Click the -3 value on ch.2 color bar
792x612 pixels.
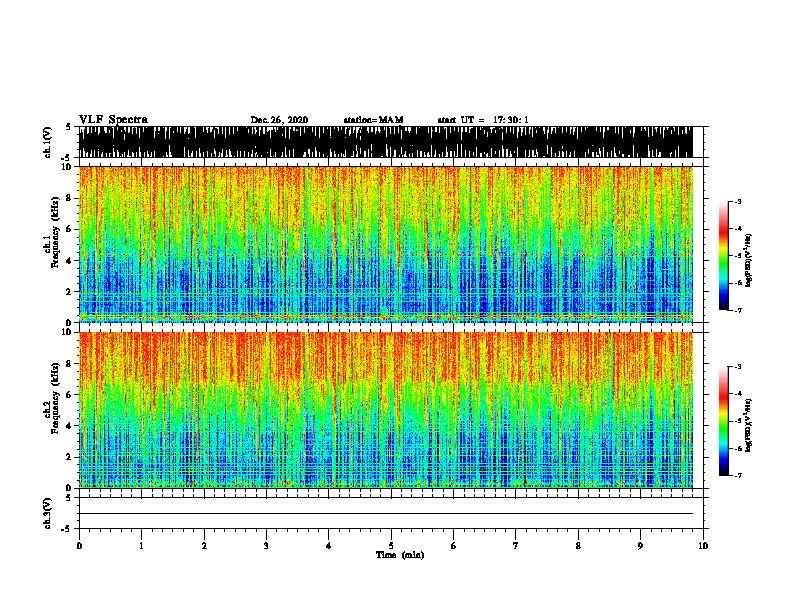(x=737, y=367)
